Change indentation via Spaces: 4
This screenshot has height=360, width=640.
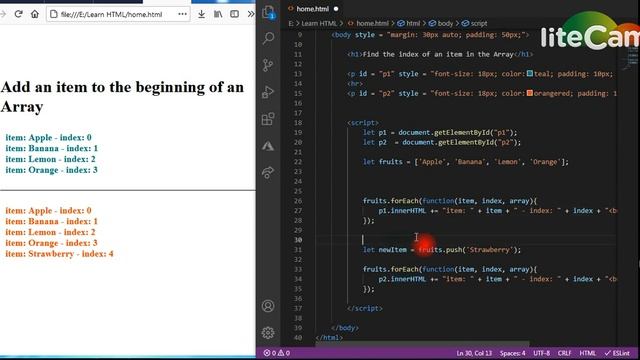pyautogui.click(x=513, y=353)
